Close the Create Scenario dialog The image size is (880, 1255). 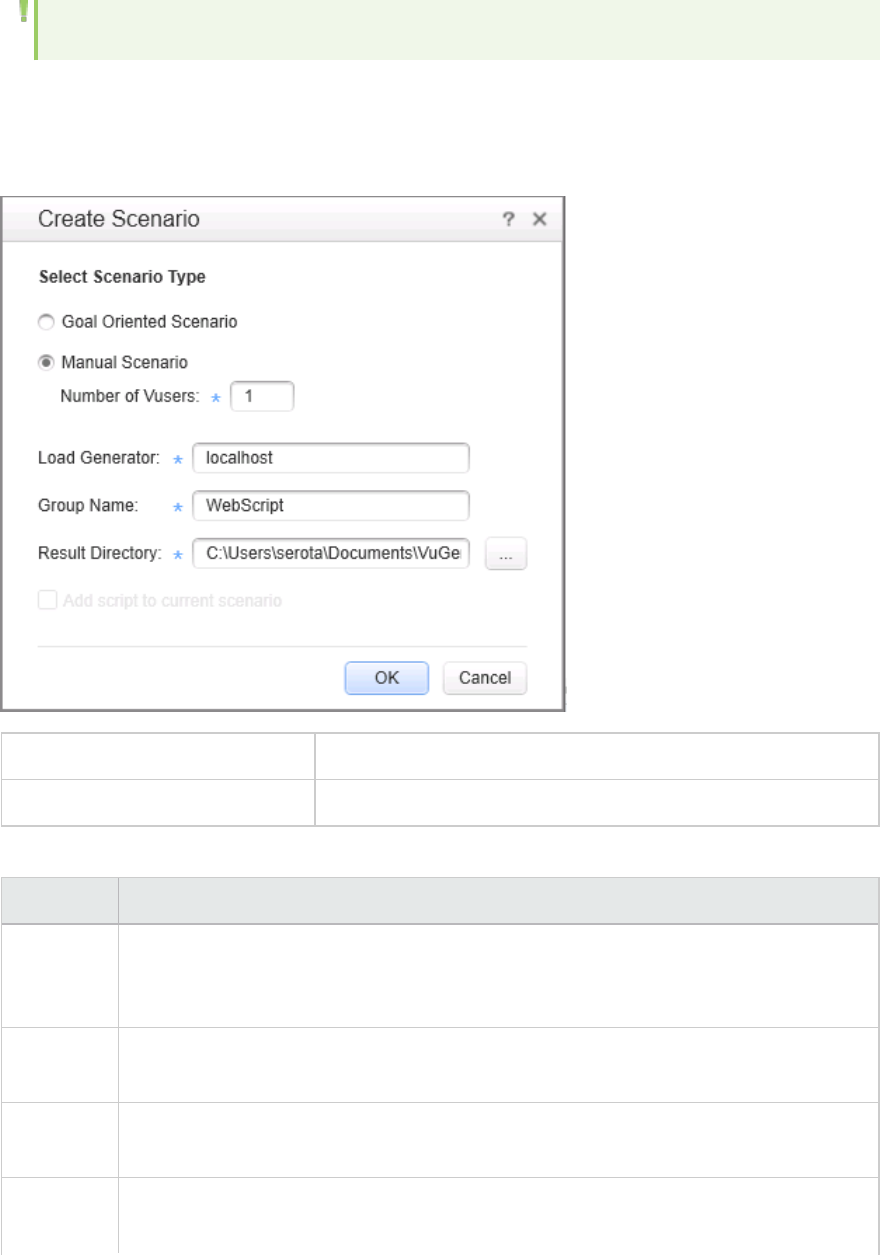click(539, 219)
